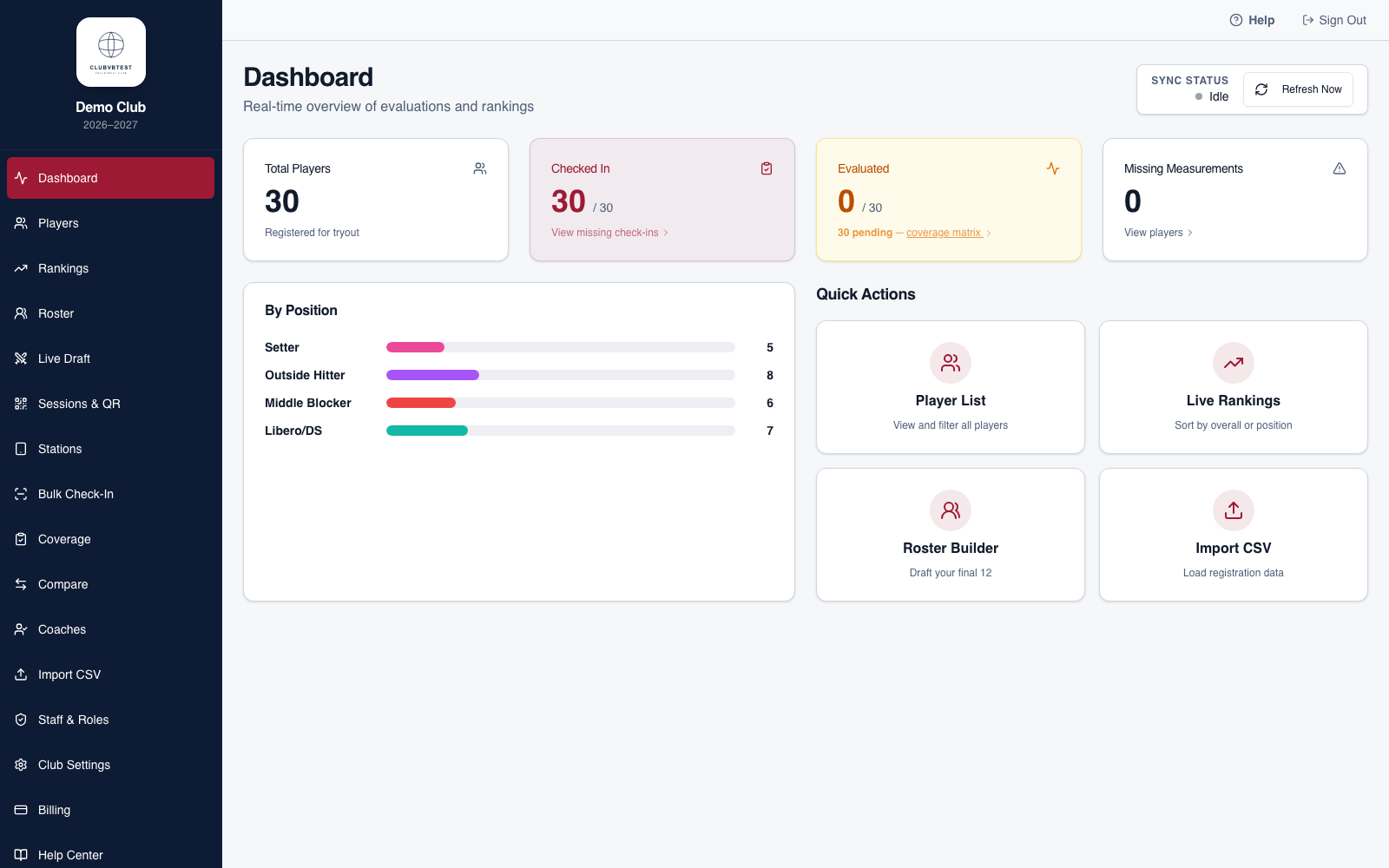Click the Live Rankings trending icon circle
Viewport: 1389px width, 868px height.
(1234, 363)
